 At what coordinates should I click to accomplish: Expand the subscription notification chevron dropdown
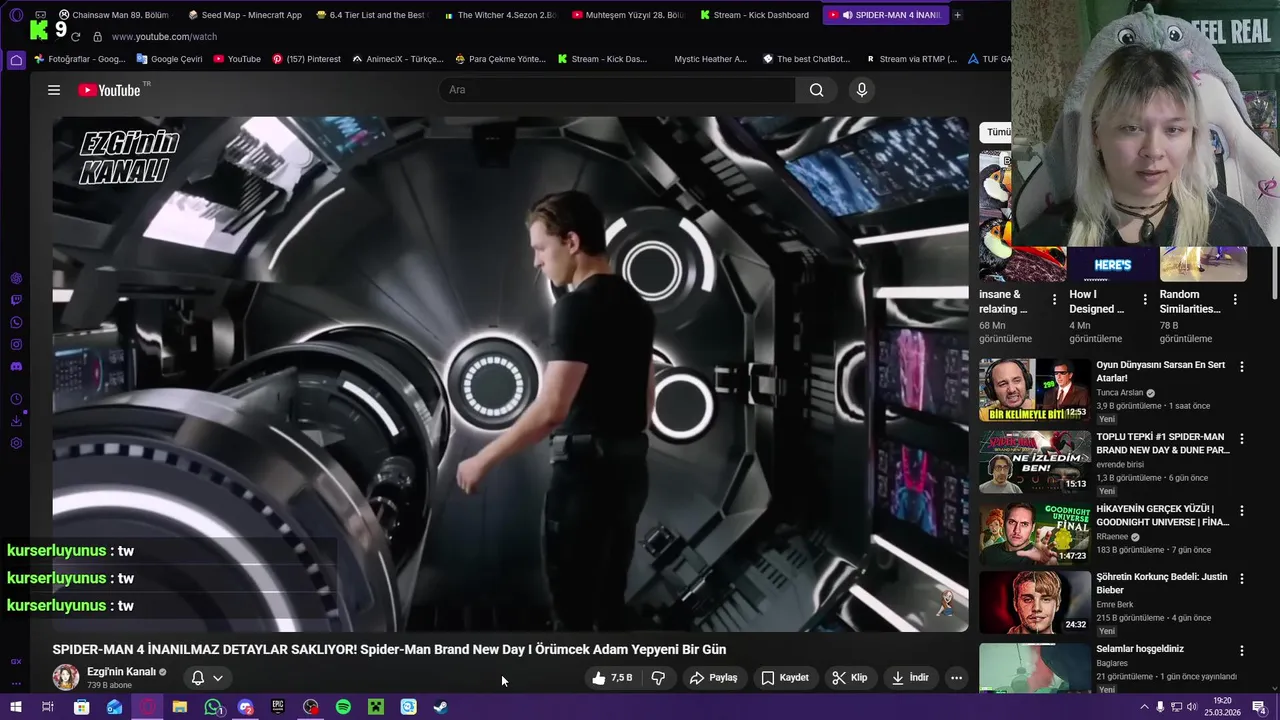pyautogui.click(x=218, y=678)
